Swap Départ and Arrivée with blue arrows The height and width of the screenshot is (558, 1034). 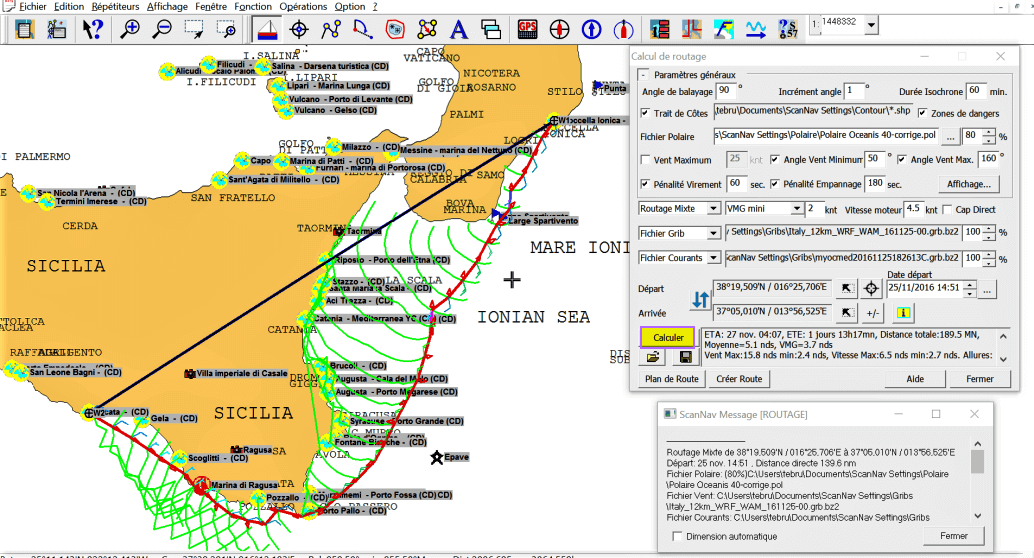[700, 300]
